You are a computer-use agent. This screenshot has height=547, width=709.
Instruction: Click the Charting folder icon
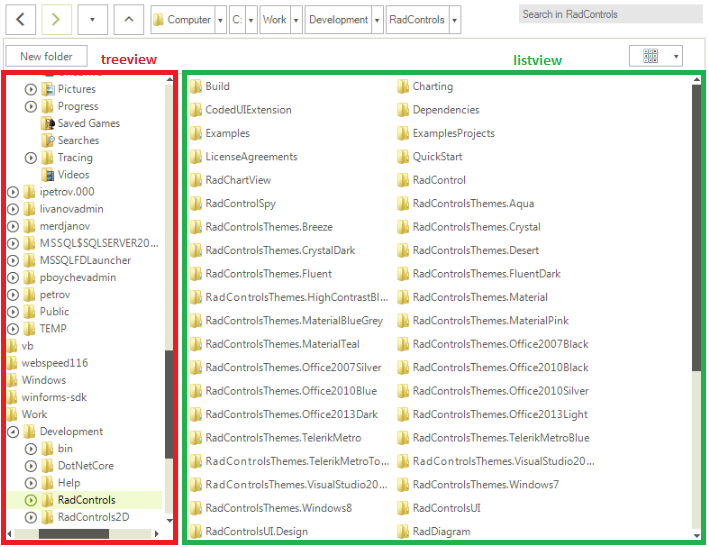(403, 86)
